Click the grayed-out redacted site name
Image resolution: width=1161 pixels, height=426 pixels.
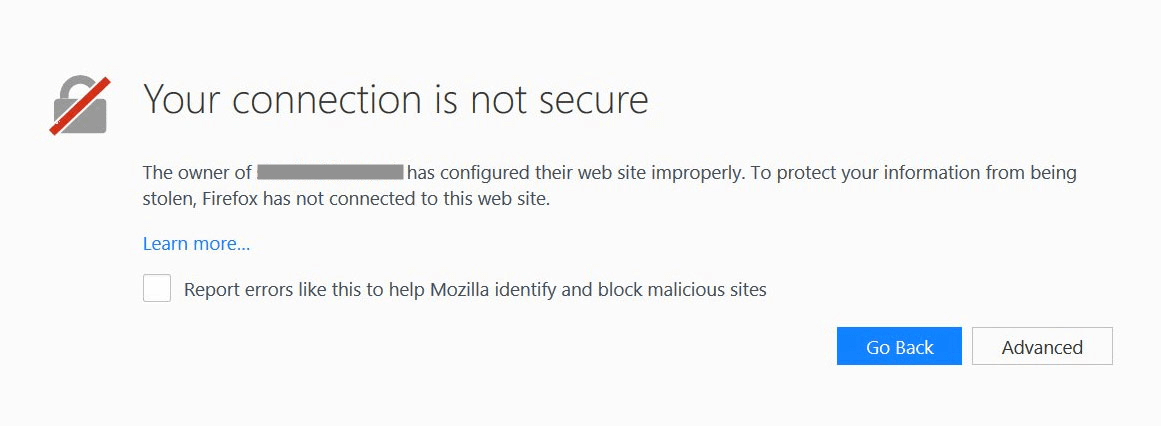[330, 173]
